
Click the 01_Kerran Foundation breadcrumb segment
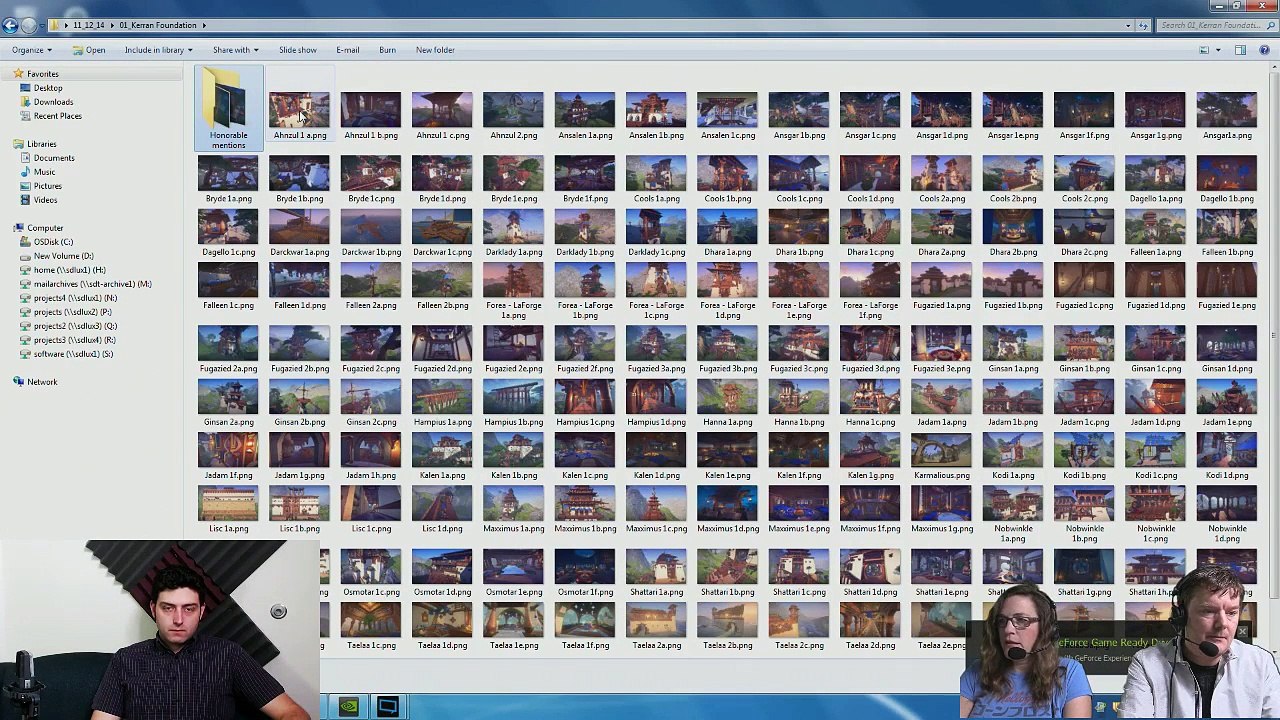coord(158,25)
